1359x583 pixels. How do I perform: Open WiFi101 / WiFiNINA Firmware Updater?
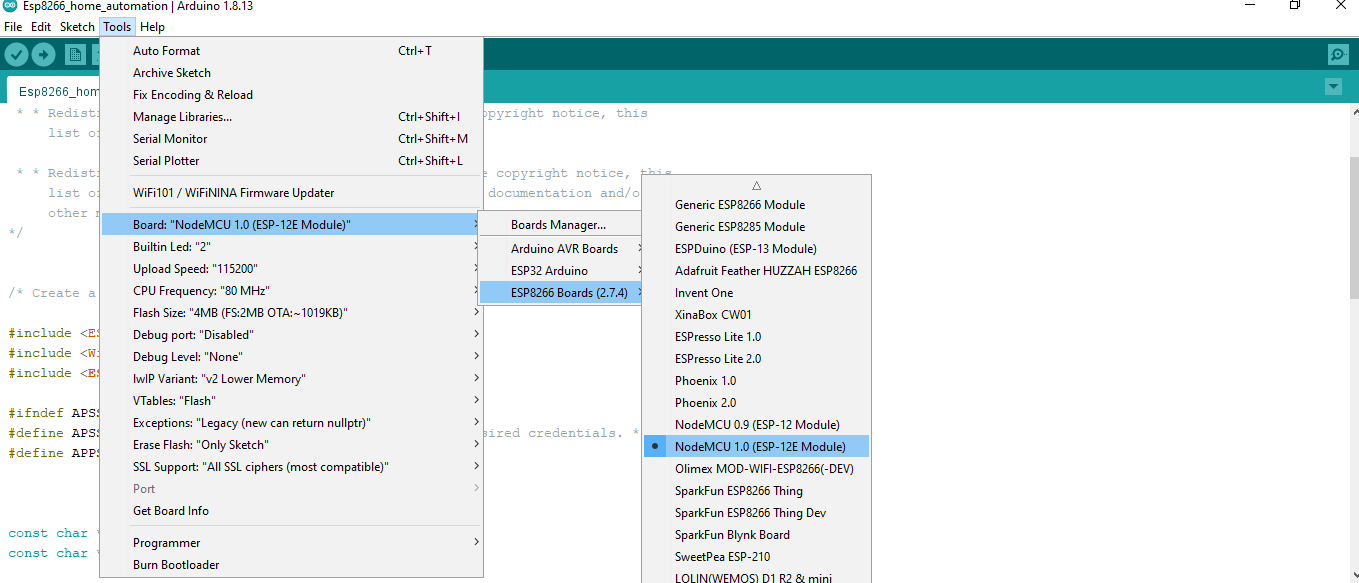292,193
